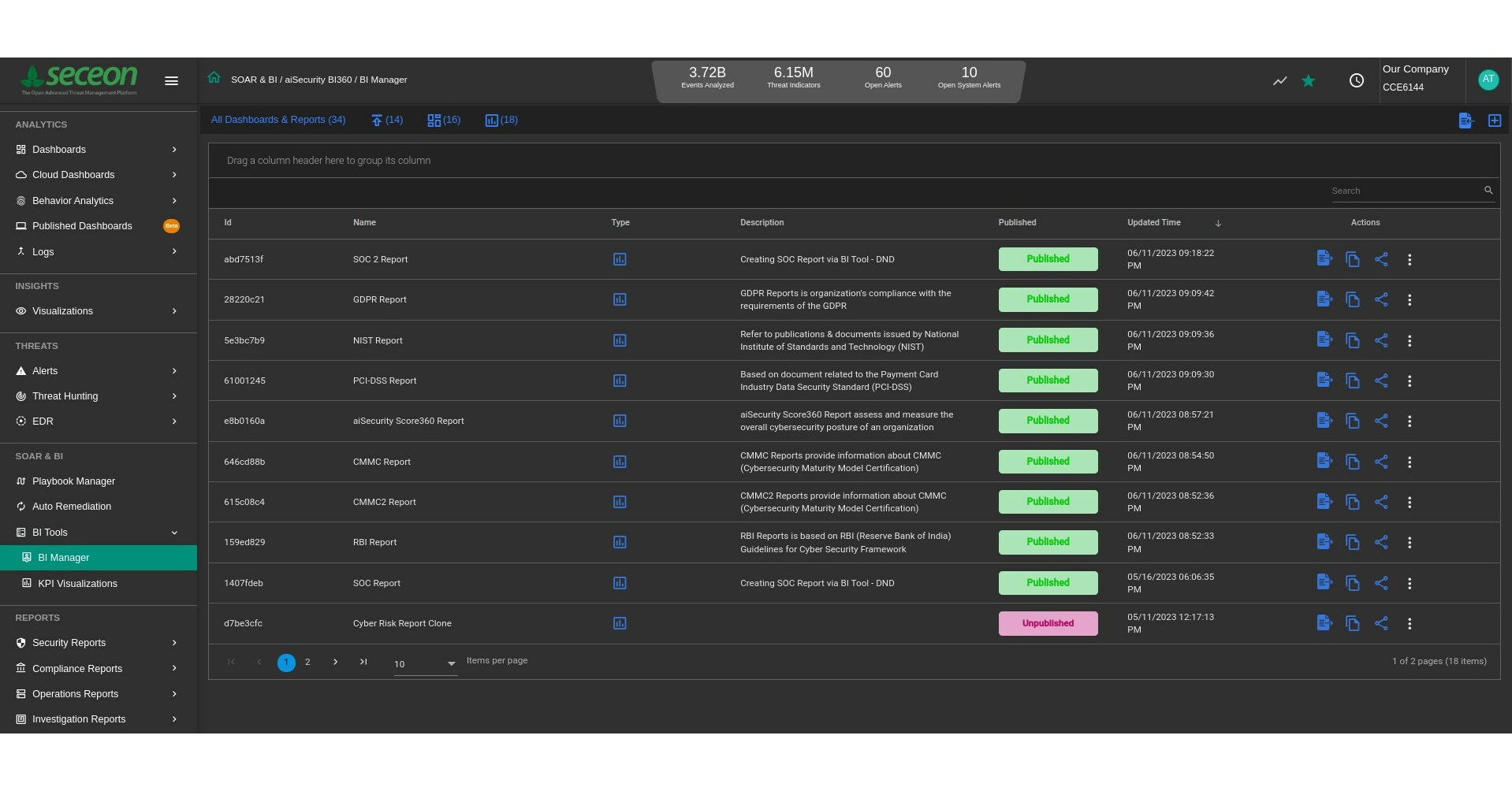Sort by the Name column header
The height and width of the screenshot is (791, 1512).
pyautogui.click(x=364, y=223)
